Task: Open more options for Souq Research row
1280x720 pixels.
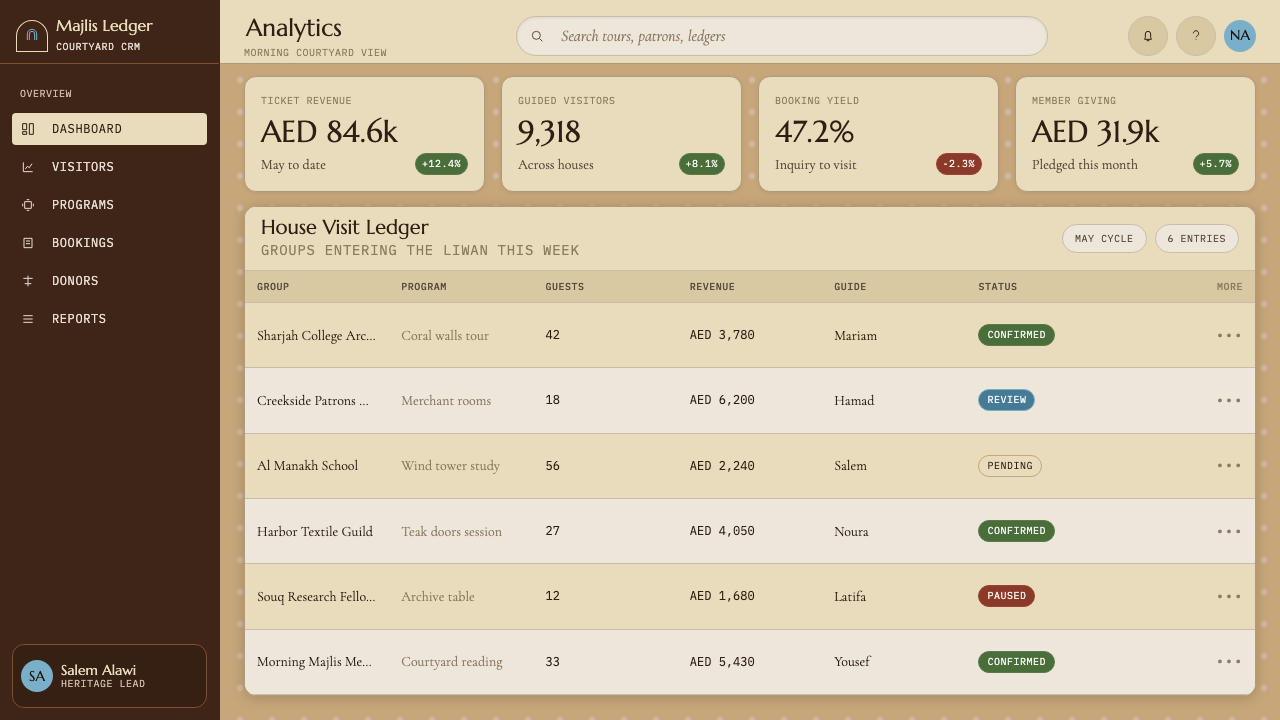Action: pos(1229,596)
